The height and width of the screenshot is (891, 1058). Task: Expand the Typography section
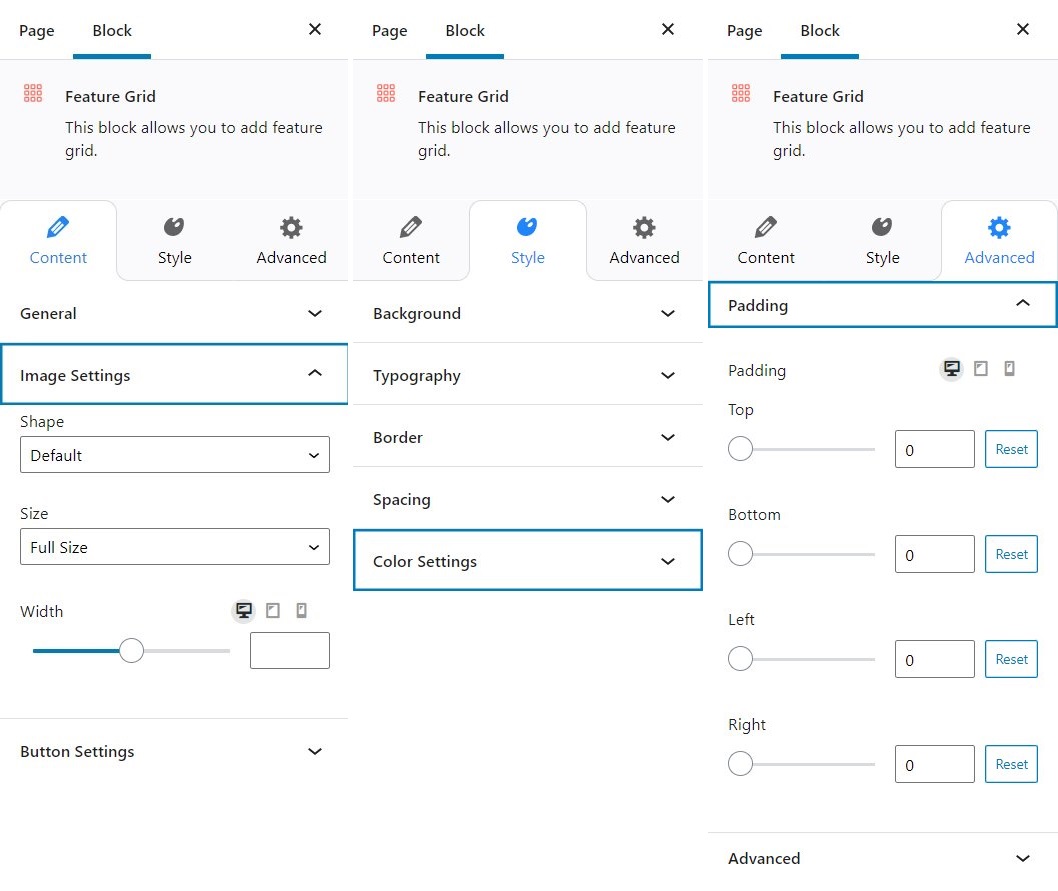click(527, 376)
